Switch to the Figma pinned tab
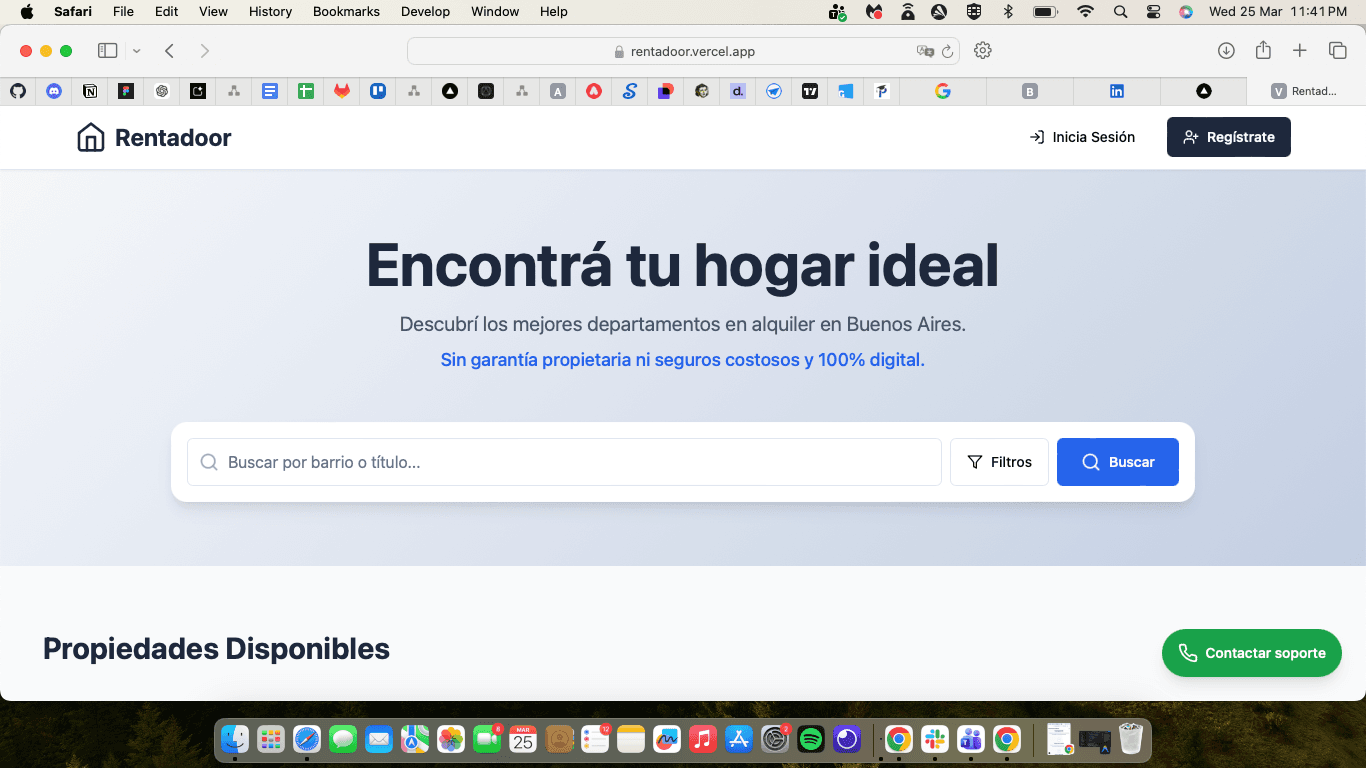This screenshot has height=768, width=1366. click(126, 91)
